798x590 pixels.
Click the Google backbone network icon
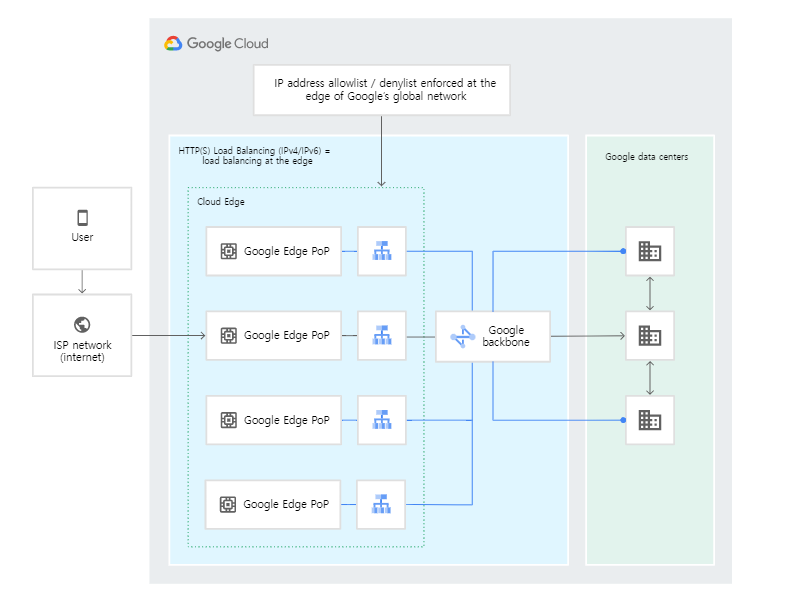coord(463,336)
